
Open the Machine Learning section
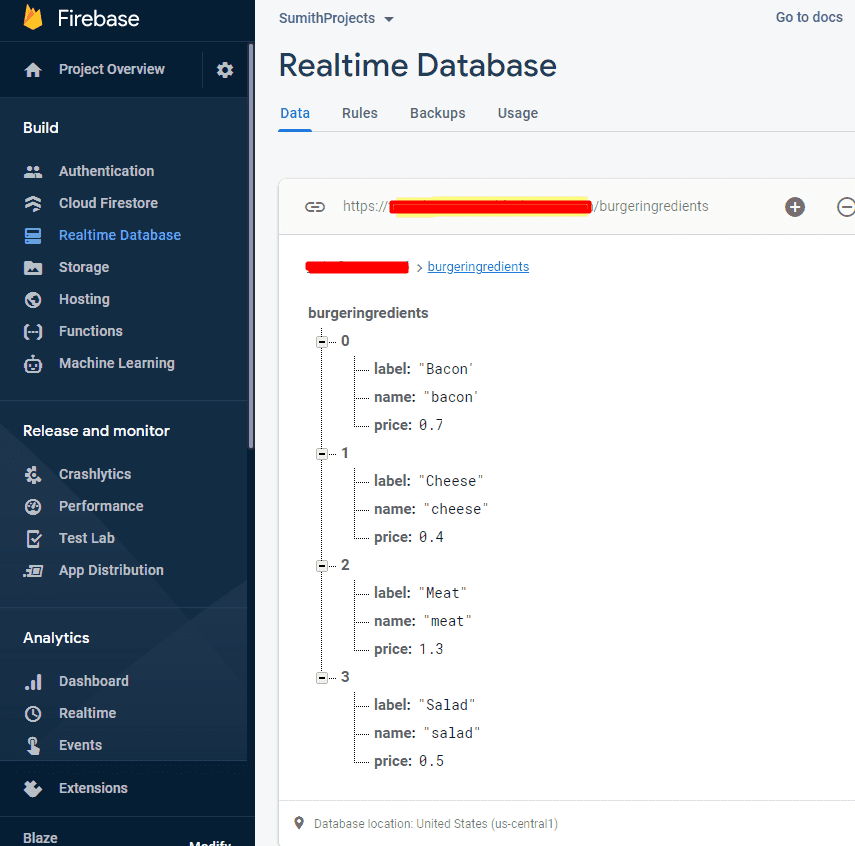(117, 363)
